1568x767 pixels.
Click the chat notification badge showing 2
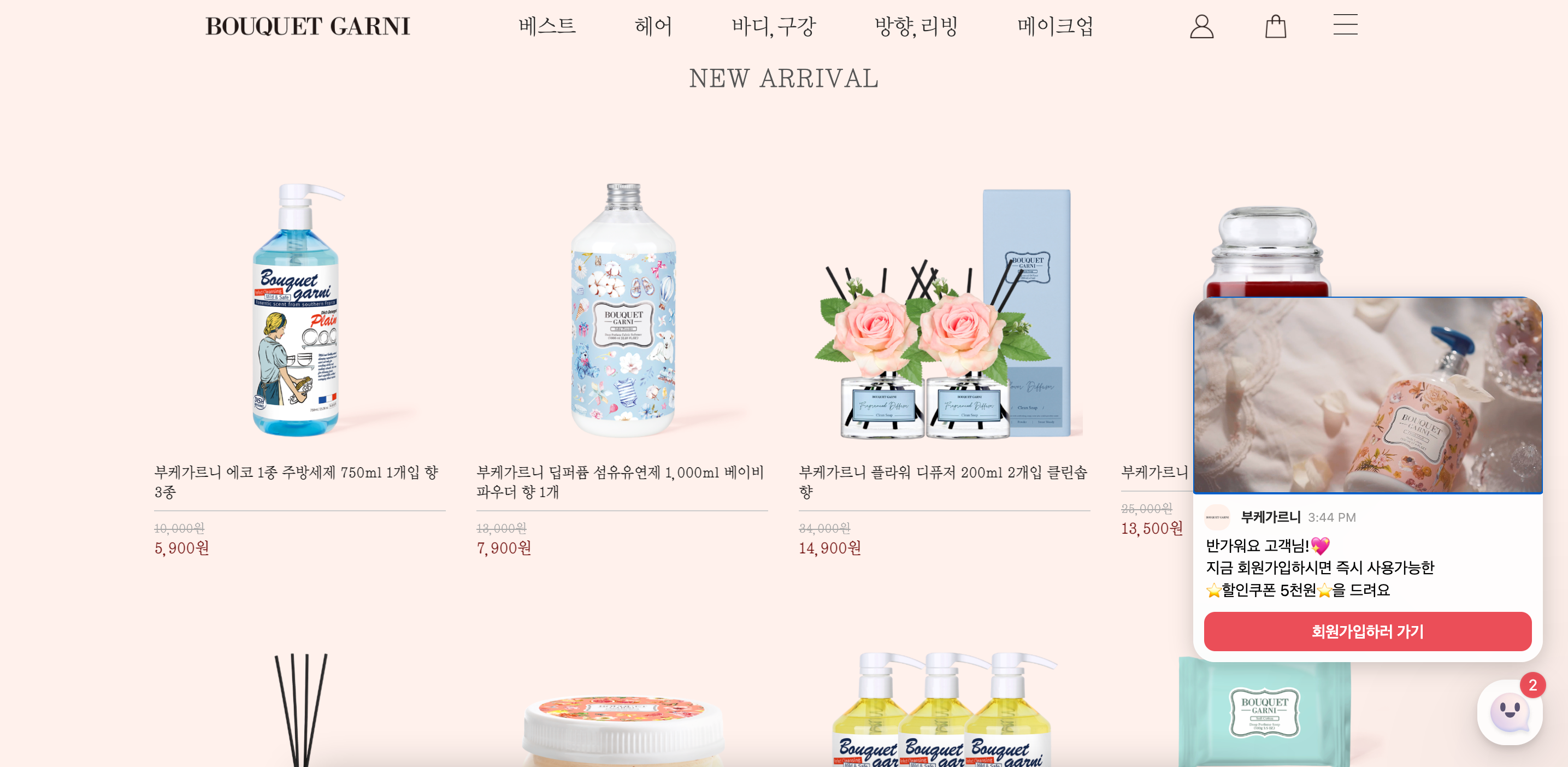point(1532,685)
